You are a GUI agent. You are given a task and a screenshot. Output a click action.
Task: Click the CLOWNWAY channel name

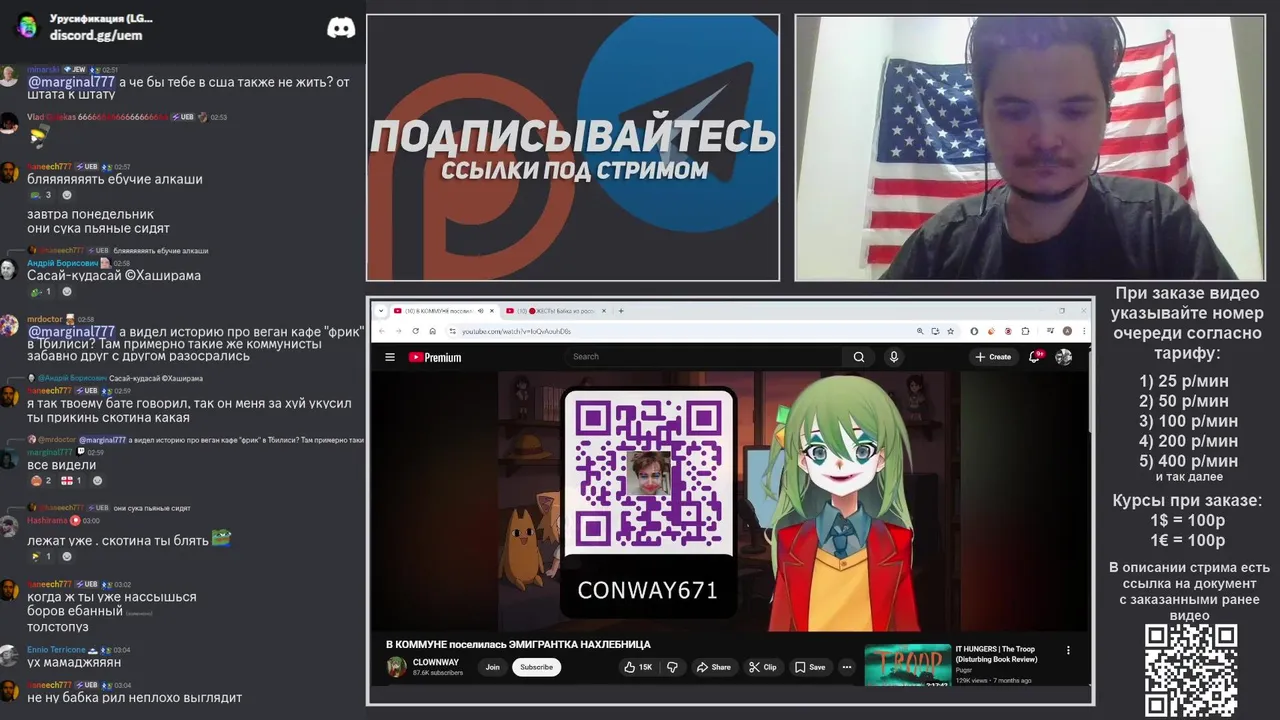tap(436, 662)
